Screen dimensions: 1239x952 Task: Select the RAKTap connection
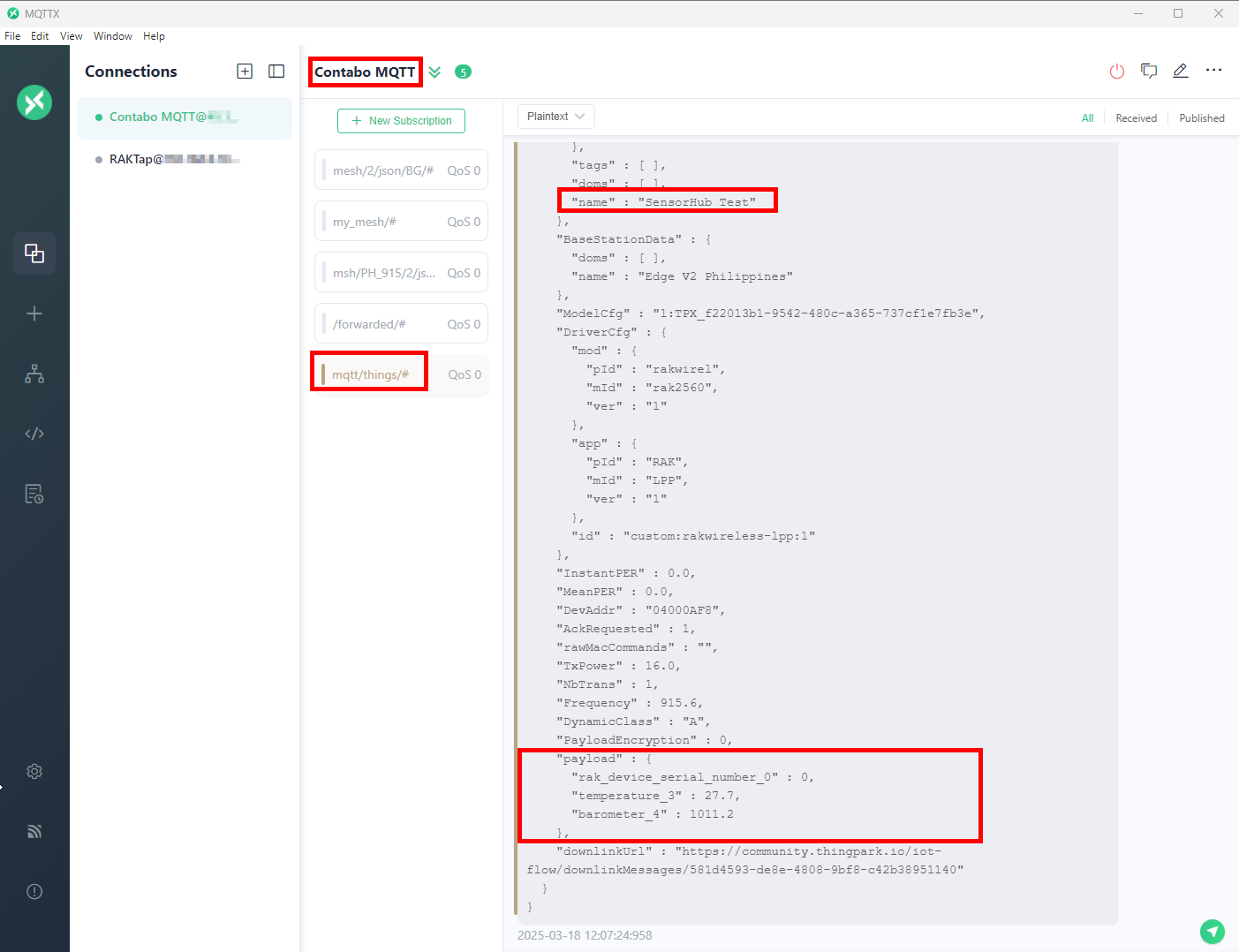pyautogui.click(x=185, y=160)
